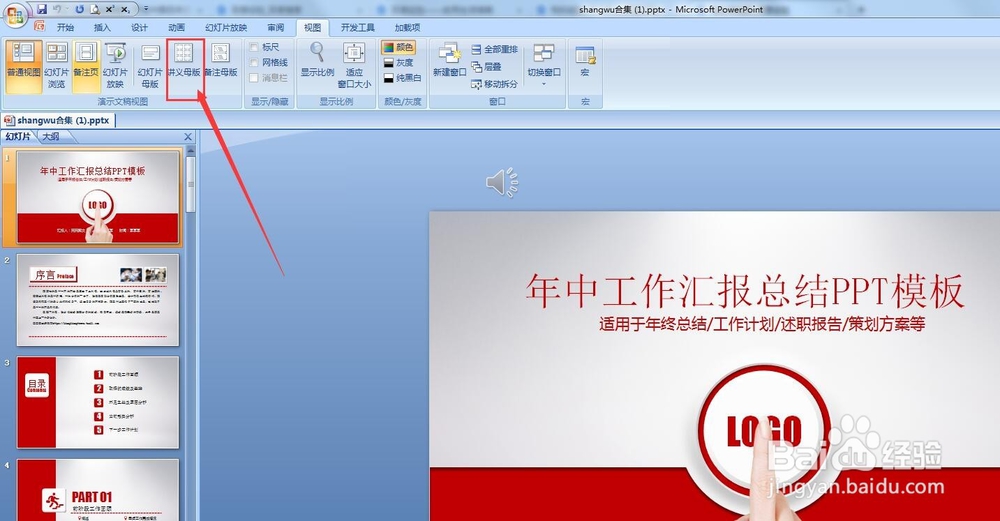1000x521 pixels.
Task: Switch to 普通视图 (Normal view)
Action: [x=24, y=66]
